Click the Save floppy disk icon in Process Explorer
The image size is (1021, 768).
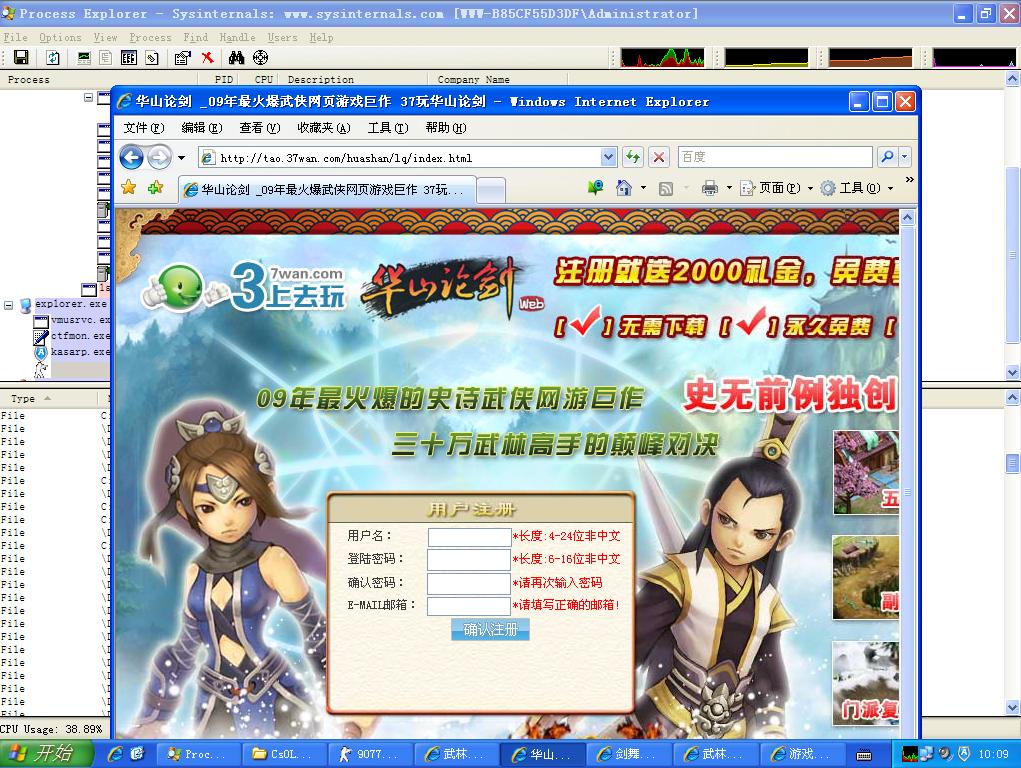click(x=21, y=58)
